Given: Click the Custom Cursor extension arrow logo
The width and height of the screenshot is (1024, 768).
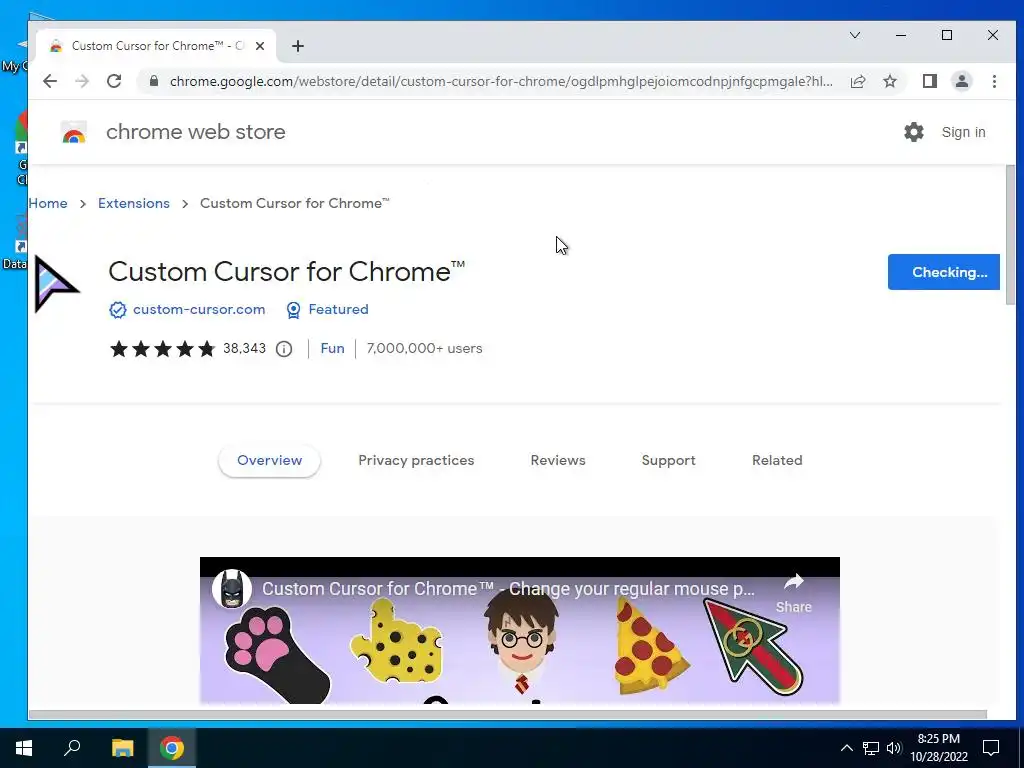Looking at the screenshot, I should pyautogui.click(x=57, y=284).
